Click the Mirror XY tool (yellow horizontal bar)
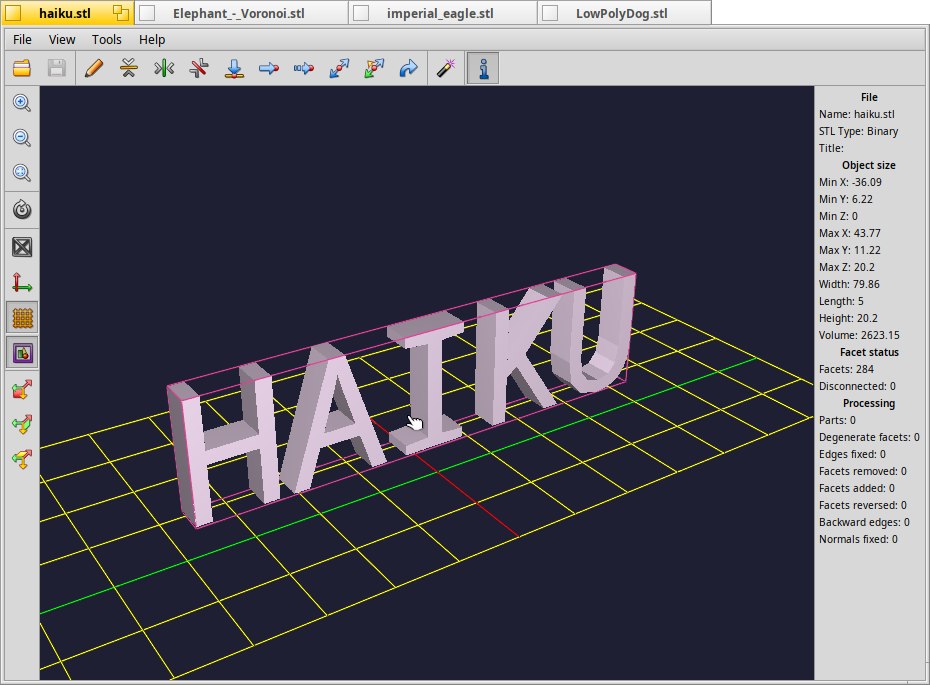This screenshot has width=930, height=685. coord(129,68)
